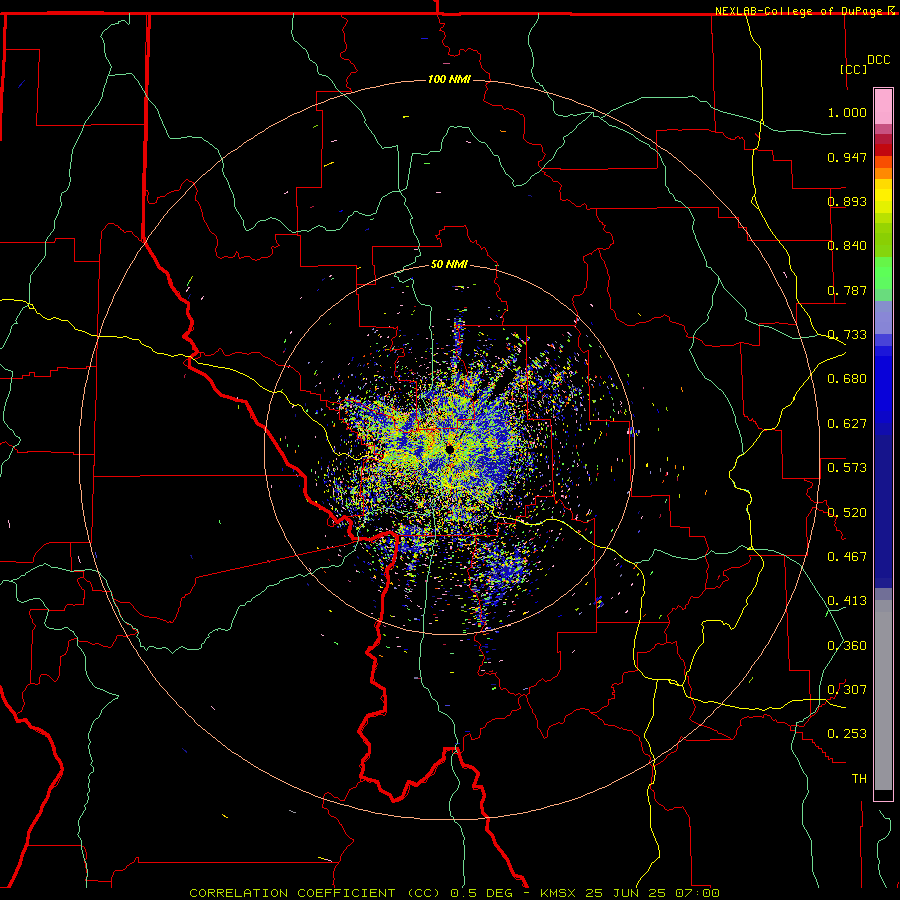Pick the pink segment of the color bar

click(x=883, y=107)
